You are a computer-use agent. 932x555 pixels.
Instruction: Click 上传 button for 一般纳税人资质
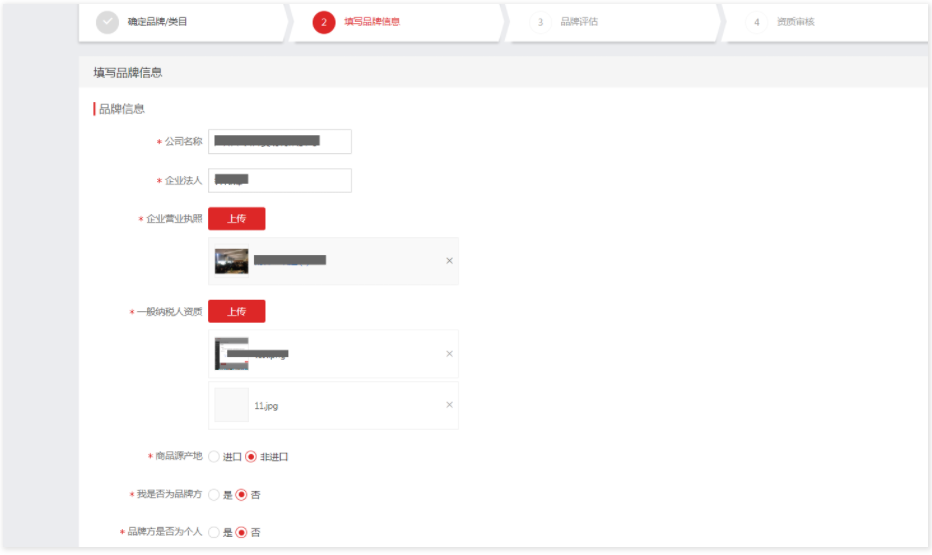pos(236,311)
